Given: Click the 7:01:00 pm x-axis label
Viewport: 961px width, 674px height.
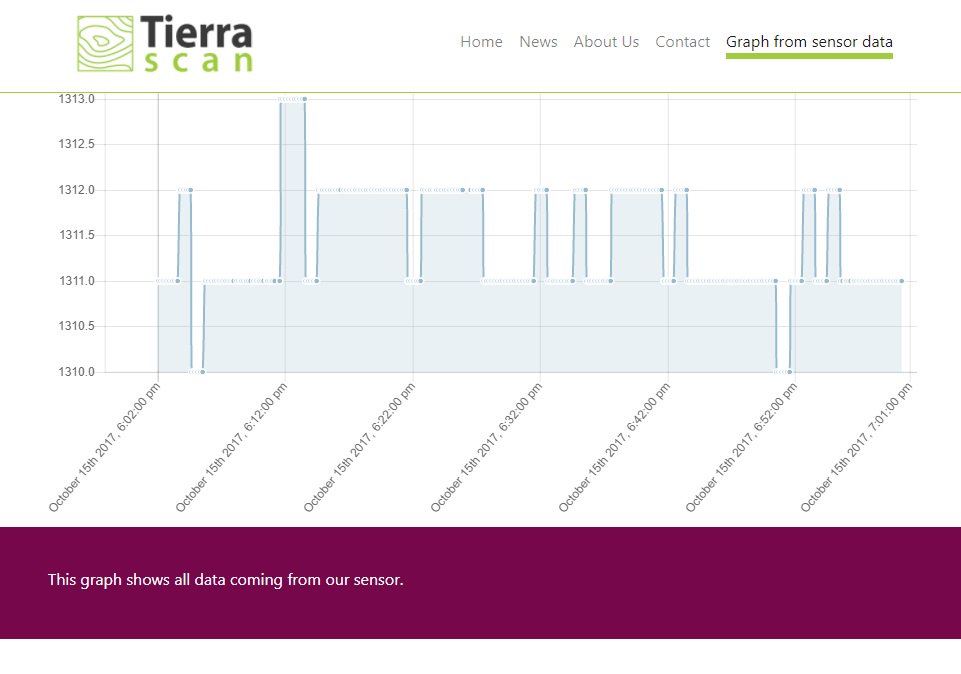Looking at the screenshot, I should pos(856,448).
